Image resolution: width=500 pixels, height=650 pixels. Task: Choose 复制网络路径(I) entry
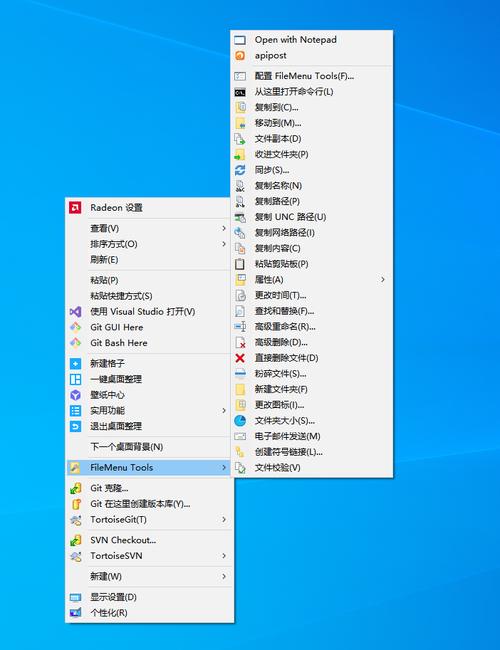click(x=311, y=233)
